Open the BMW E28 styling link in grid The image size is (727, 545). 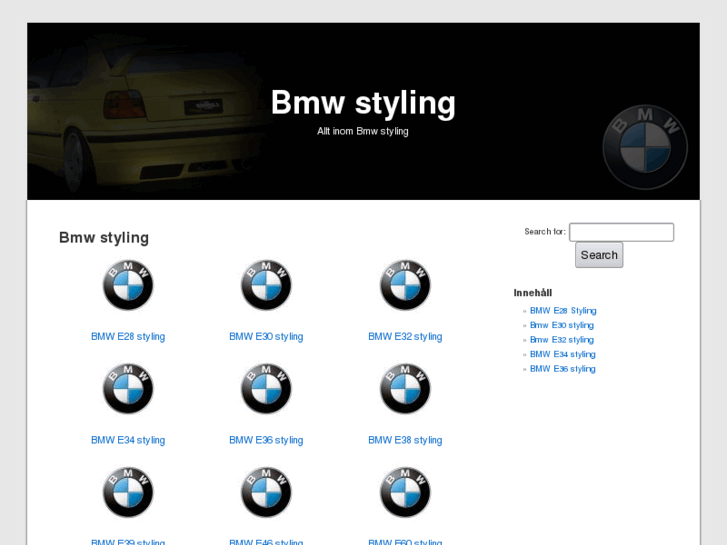click(128, 337)
